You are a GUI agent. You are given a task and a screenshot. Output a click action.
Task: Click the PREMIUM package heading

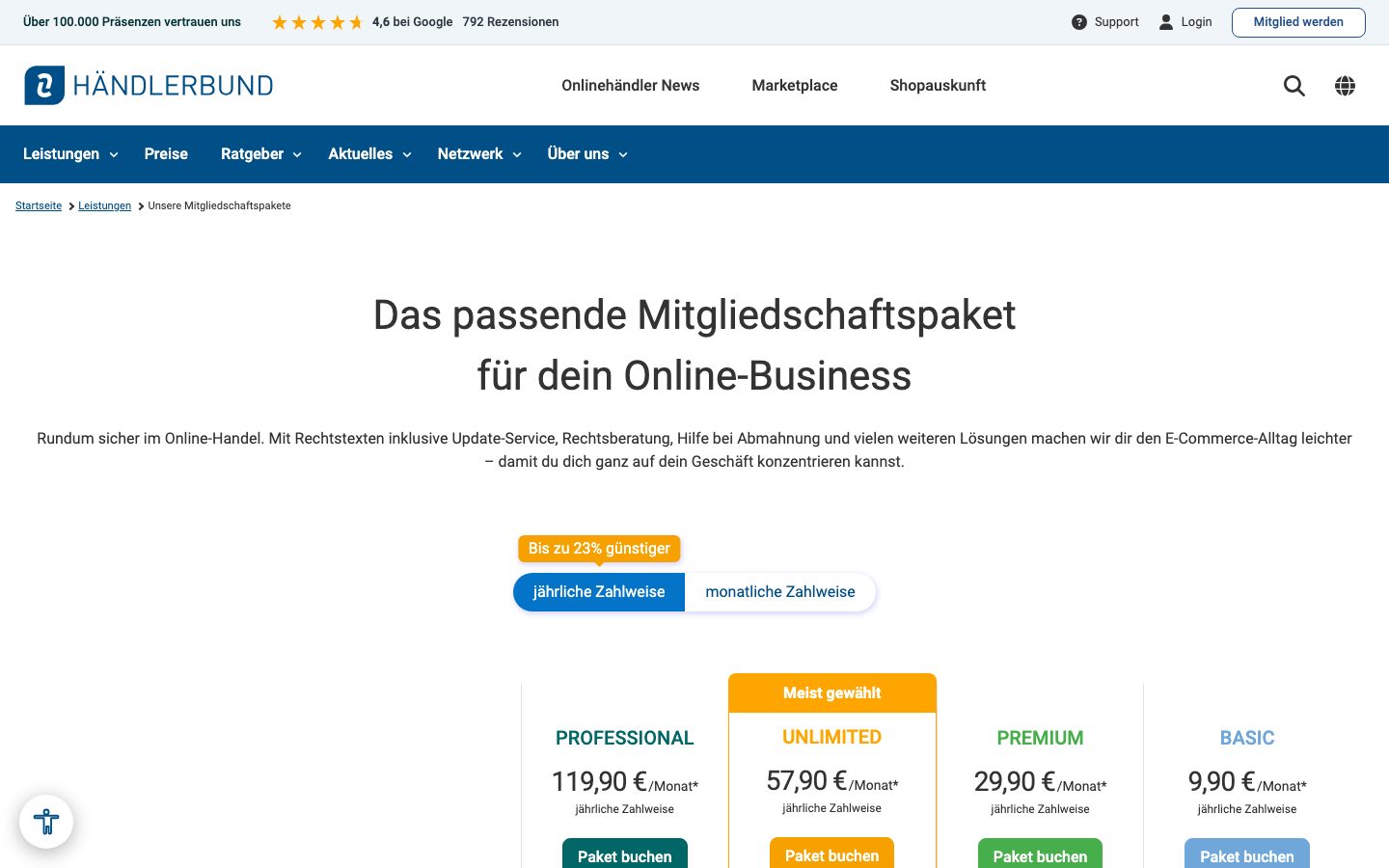tap(1040, 738)
